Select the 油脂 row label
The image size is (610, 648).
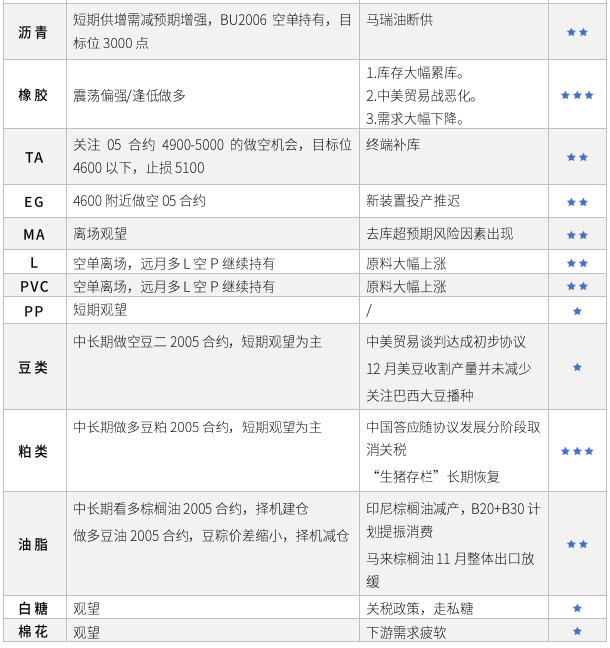(33, 544)
